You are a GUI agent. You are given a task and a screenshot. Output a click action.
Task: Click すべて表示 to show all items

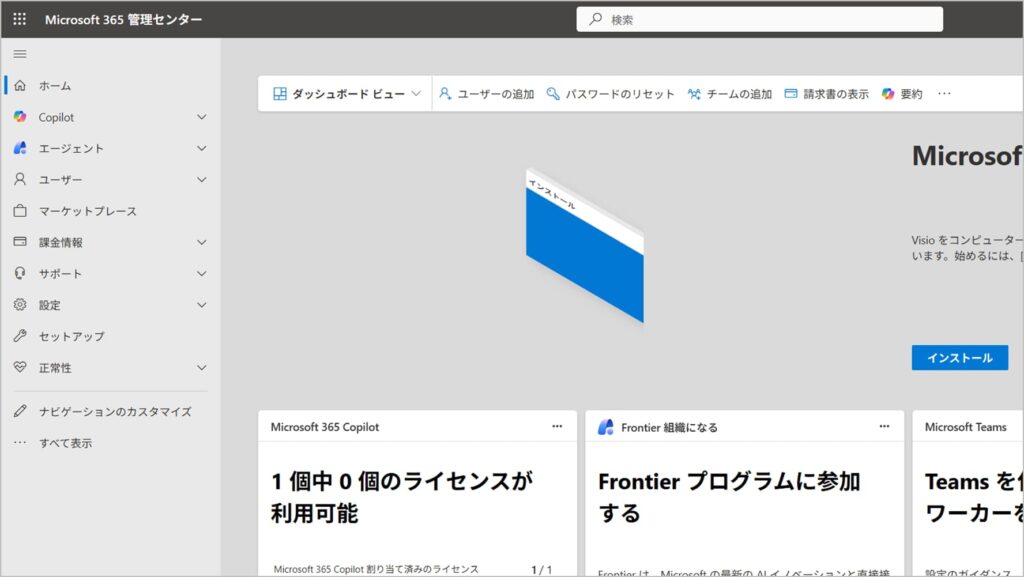pos(65,443)
